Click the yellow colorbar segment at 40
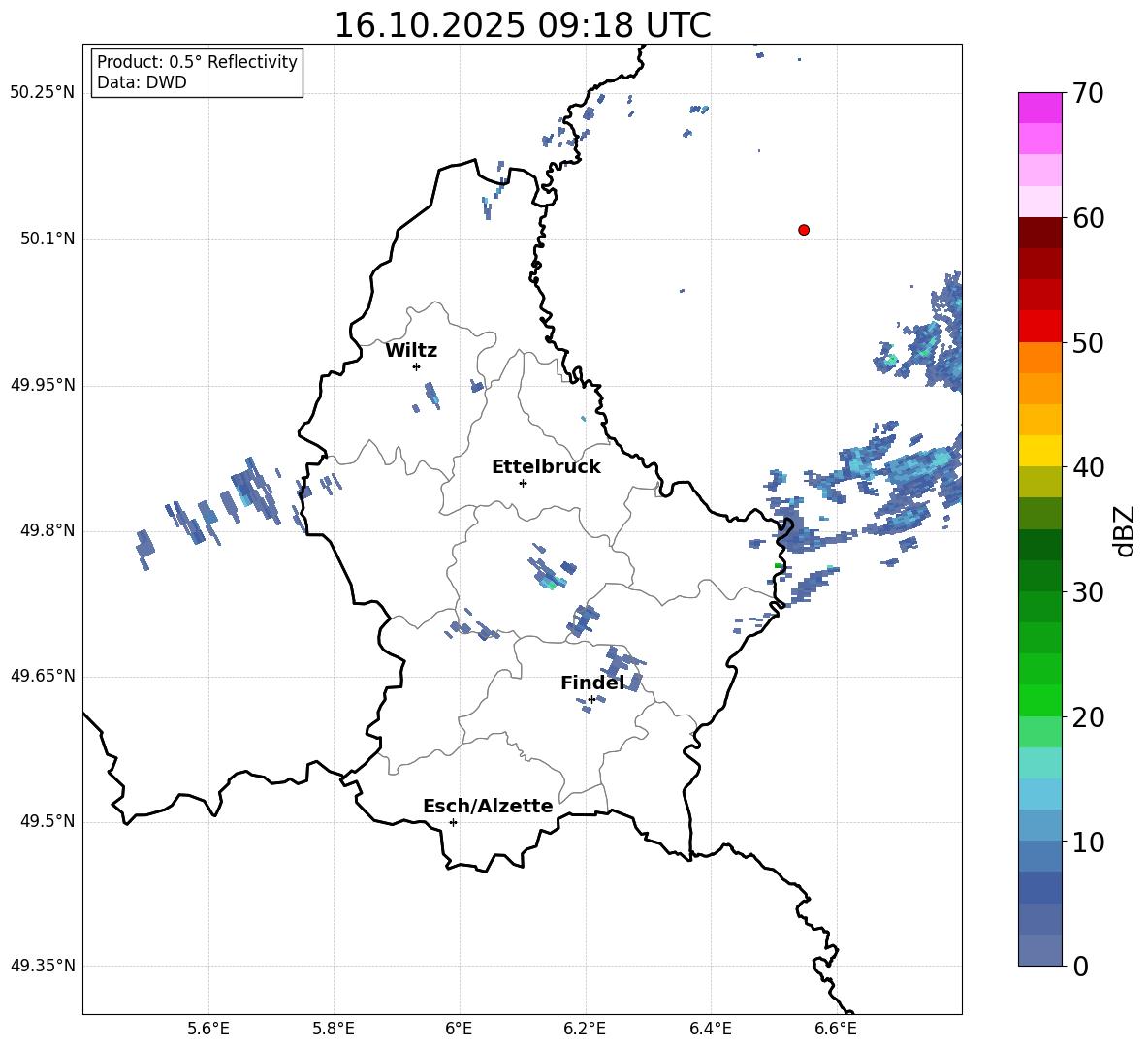 coord(1040,451)
